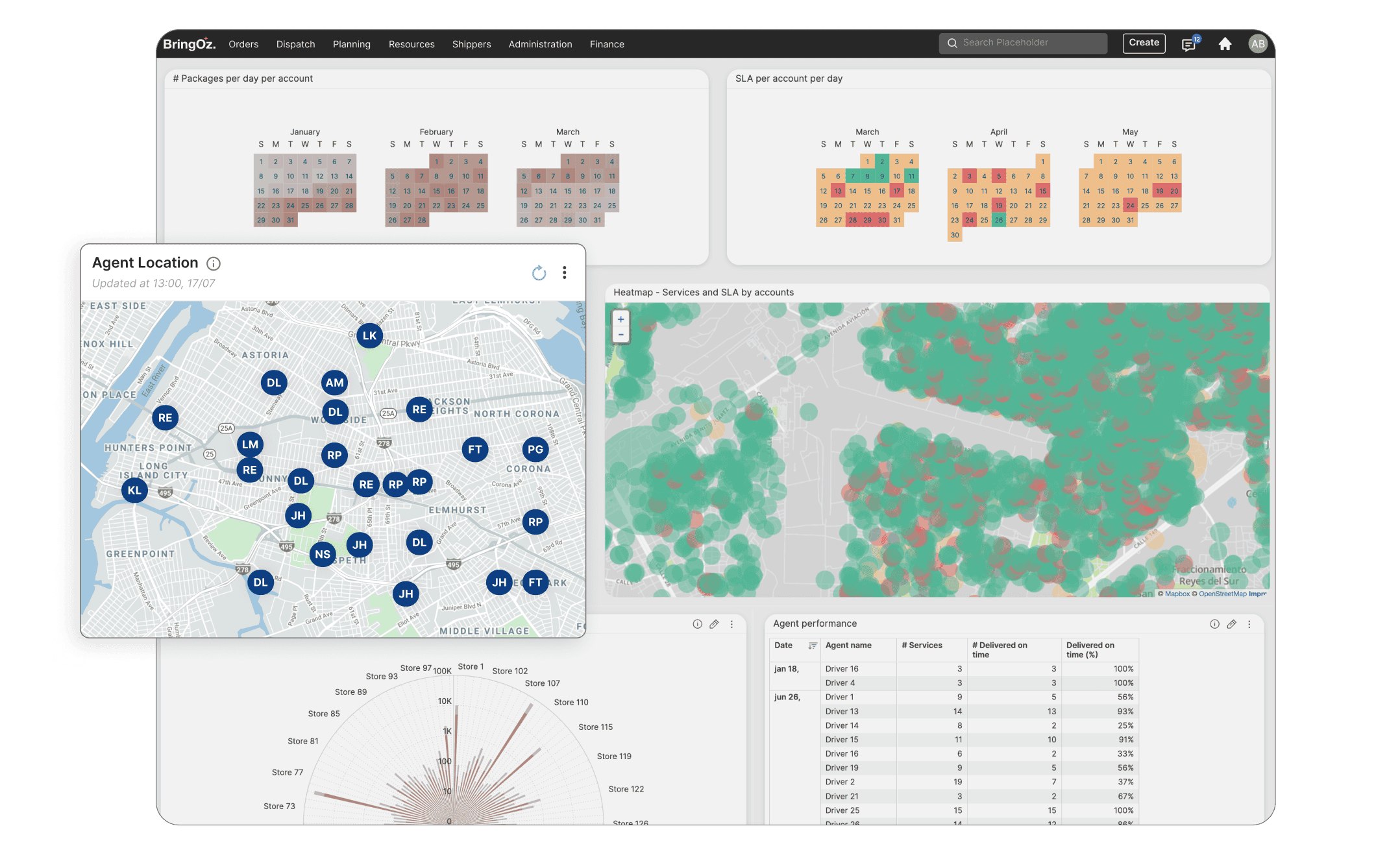Click the Store 110 chart label
This screenshot has height=848, width=1400.
571,702
